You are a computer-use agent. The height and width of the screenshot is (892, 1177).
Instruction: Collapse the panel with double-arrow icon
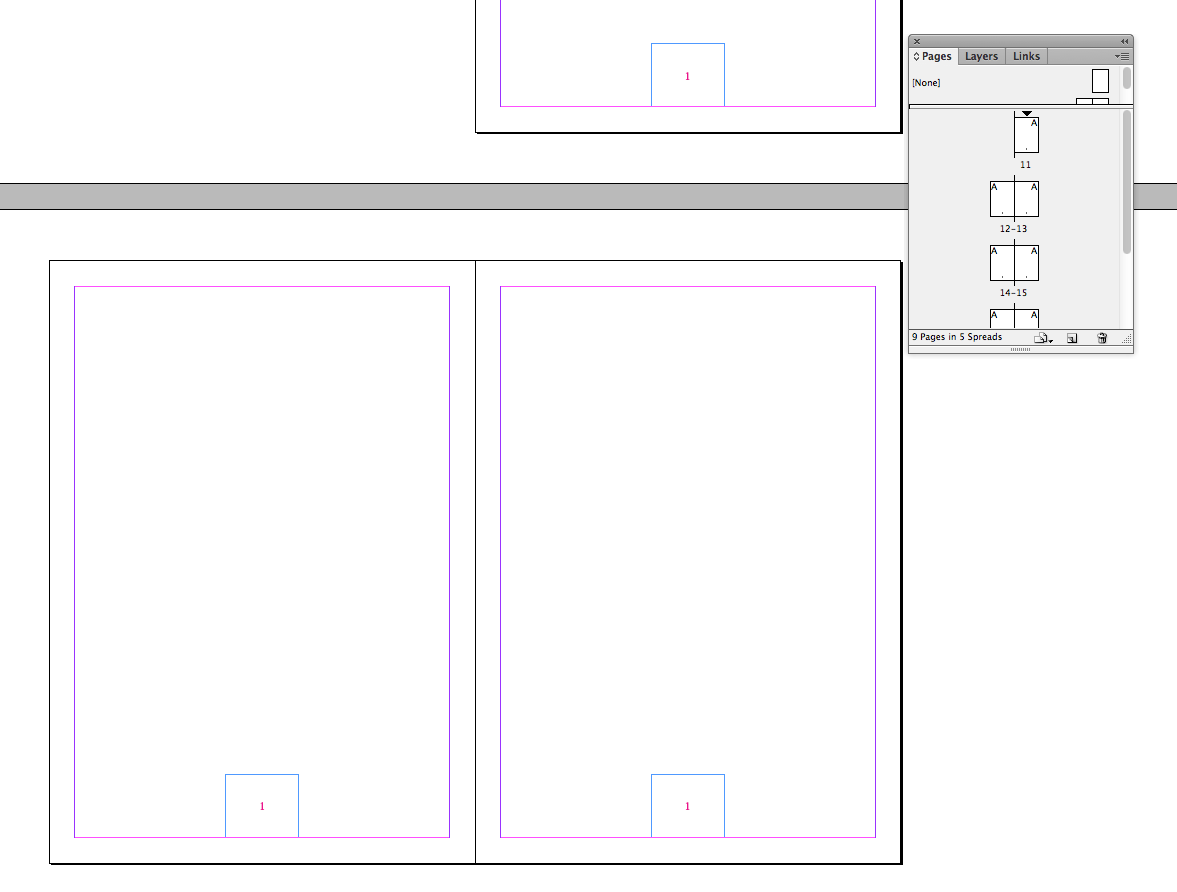click(1124, 41)
